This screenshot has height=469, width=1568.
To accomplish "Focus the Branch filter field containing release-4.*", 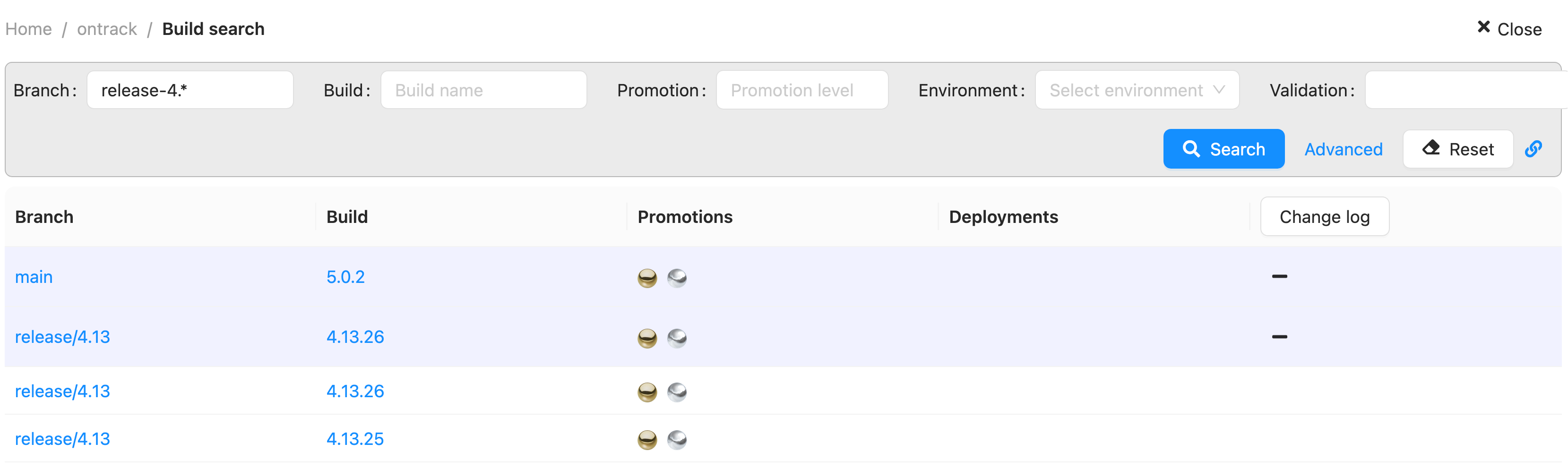I will coord(190,90).
